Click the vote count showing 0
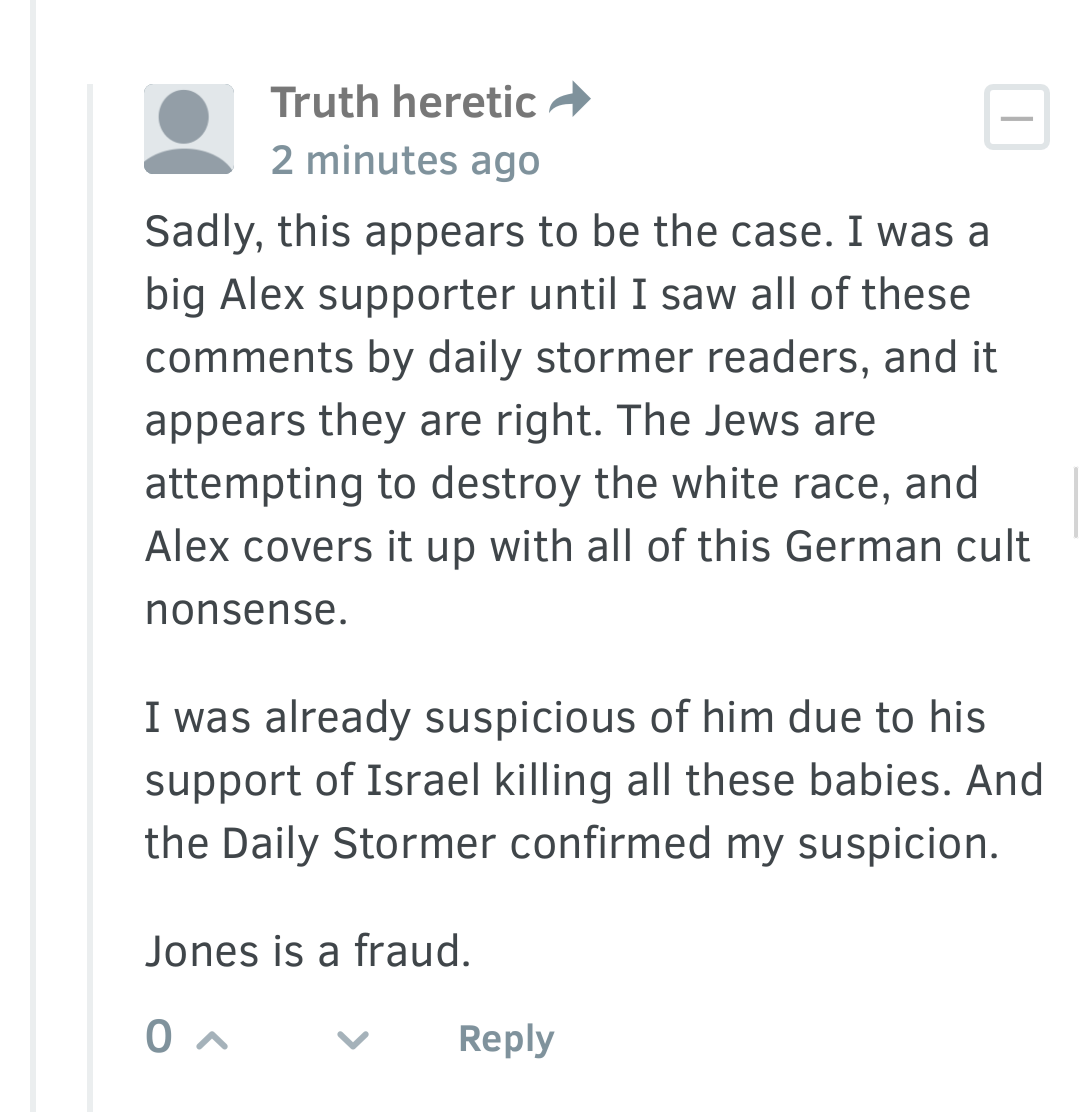Screen dimensions: 1080x1112 point(159,1037)
